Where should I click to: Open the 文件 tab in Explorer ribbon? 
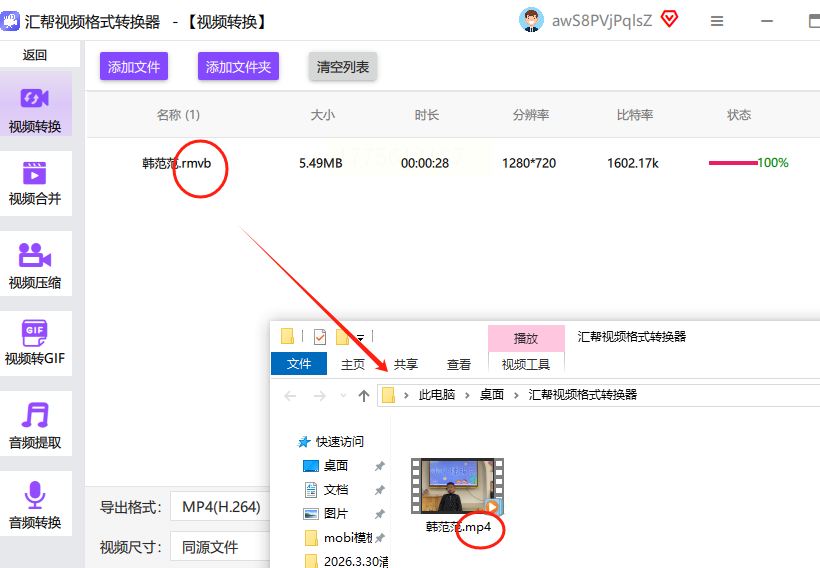coord(299,364)
